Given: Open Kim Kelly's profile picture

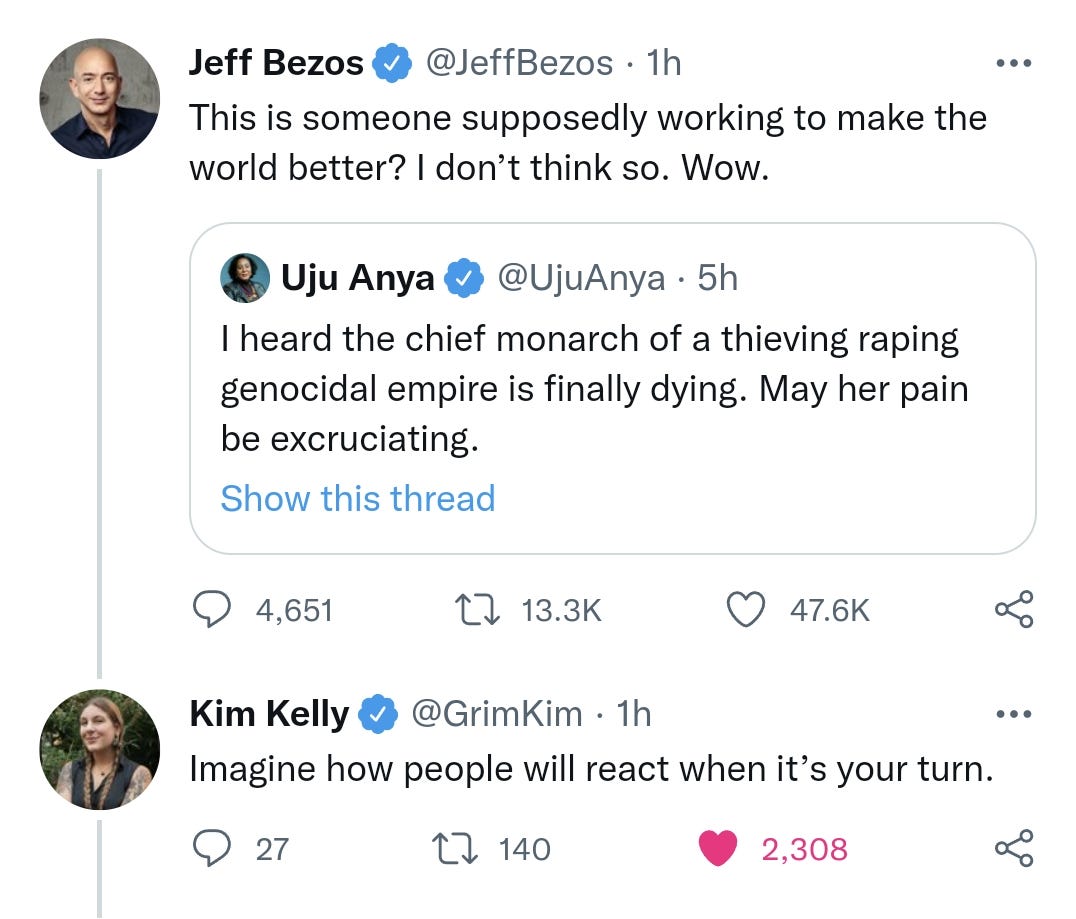Looking at the screenshot, I should [x=99, y=750].
